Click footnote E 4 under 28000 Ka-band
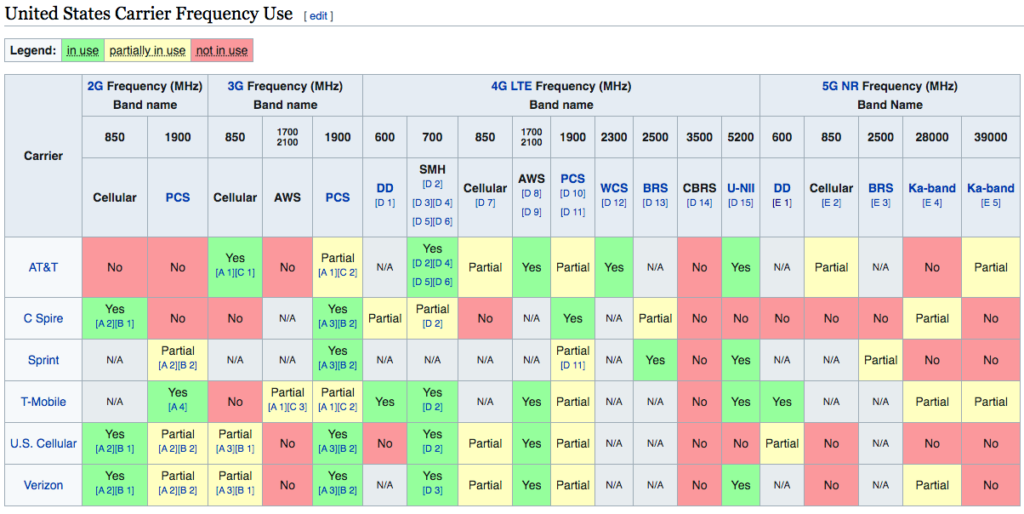The width and height of the screenshot is (1024, 514). 932,202
